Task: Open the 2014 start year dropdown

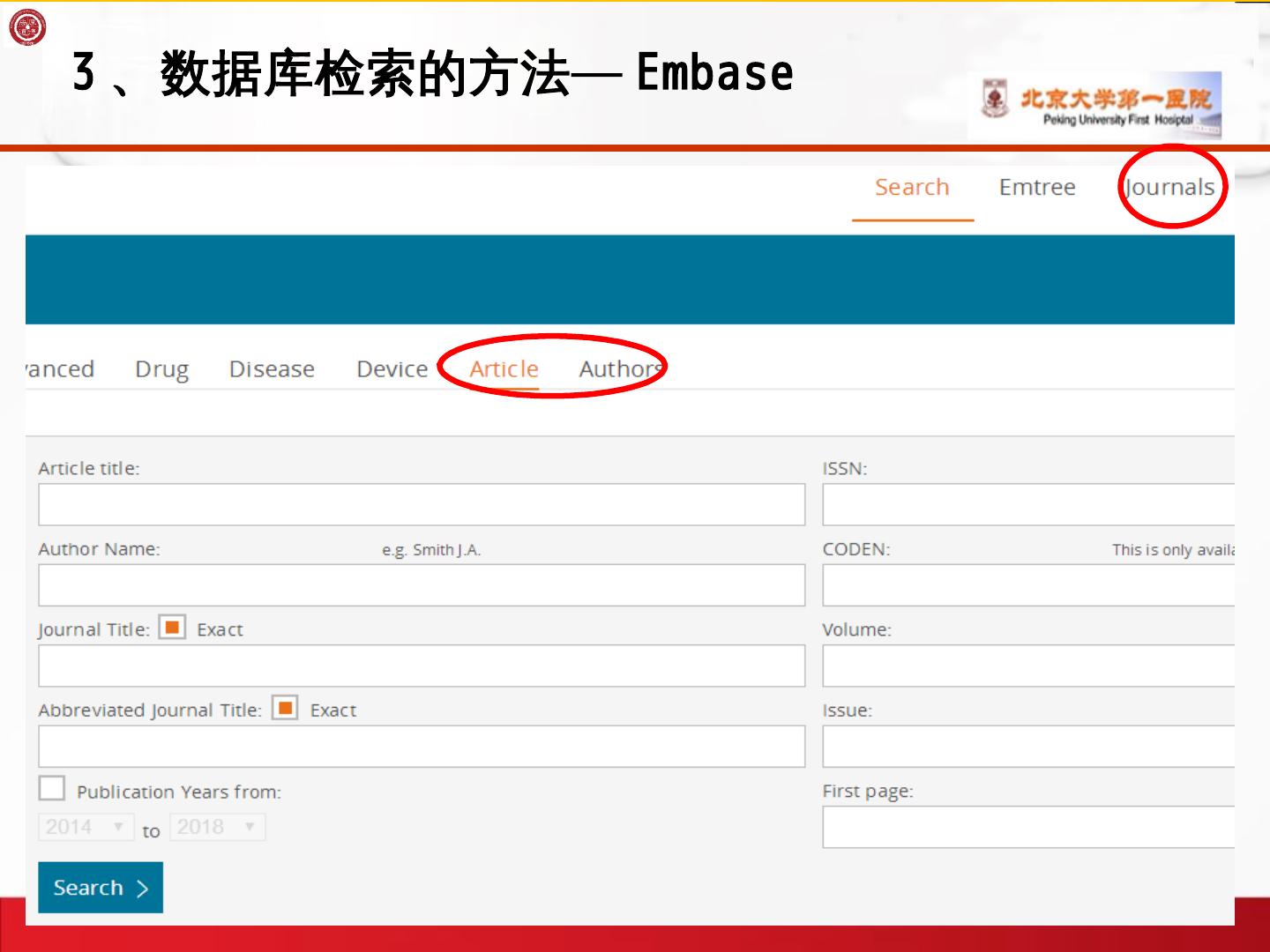Action: coord(86,827)
